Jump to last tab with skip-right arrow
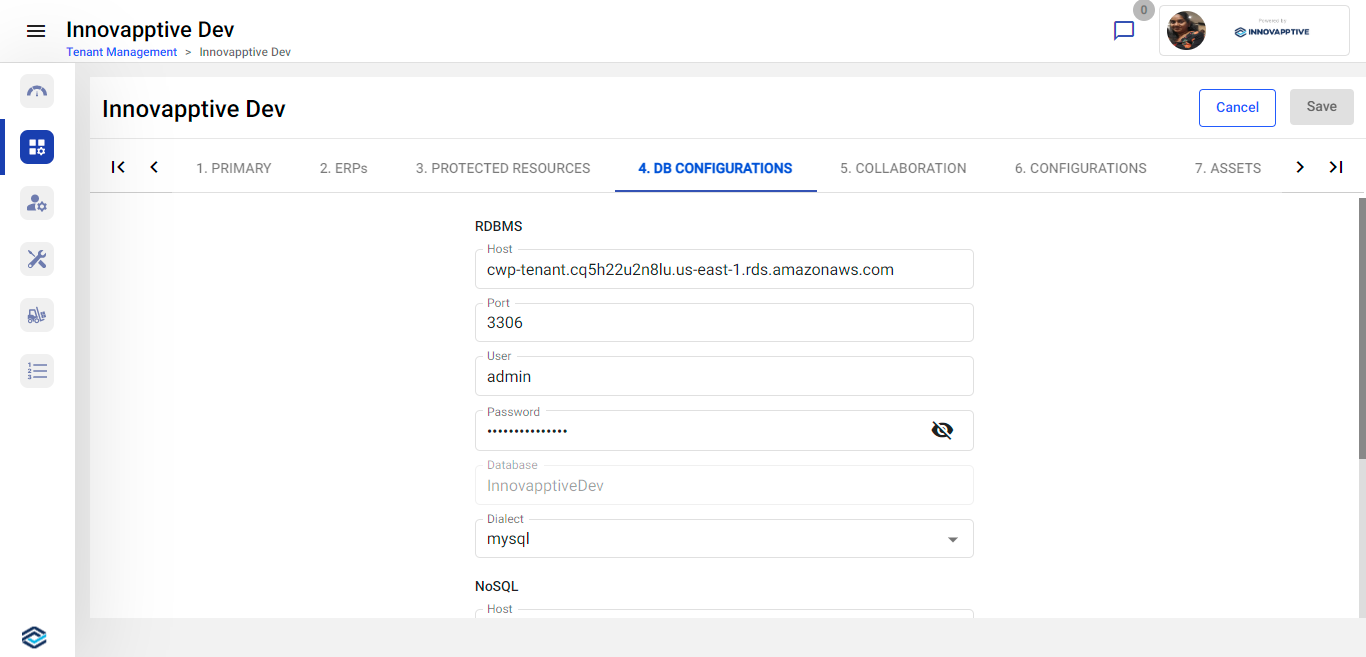This screenshot has width=1366, height=657. (1336, 167)
